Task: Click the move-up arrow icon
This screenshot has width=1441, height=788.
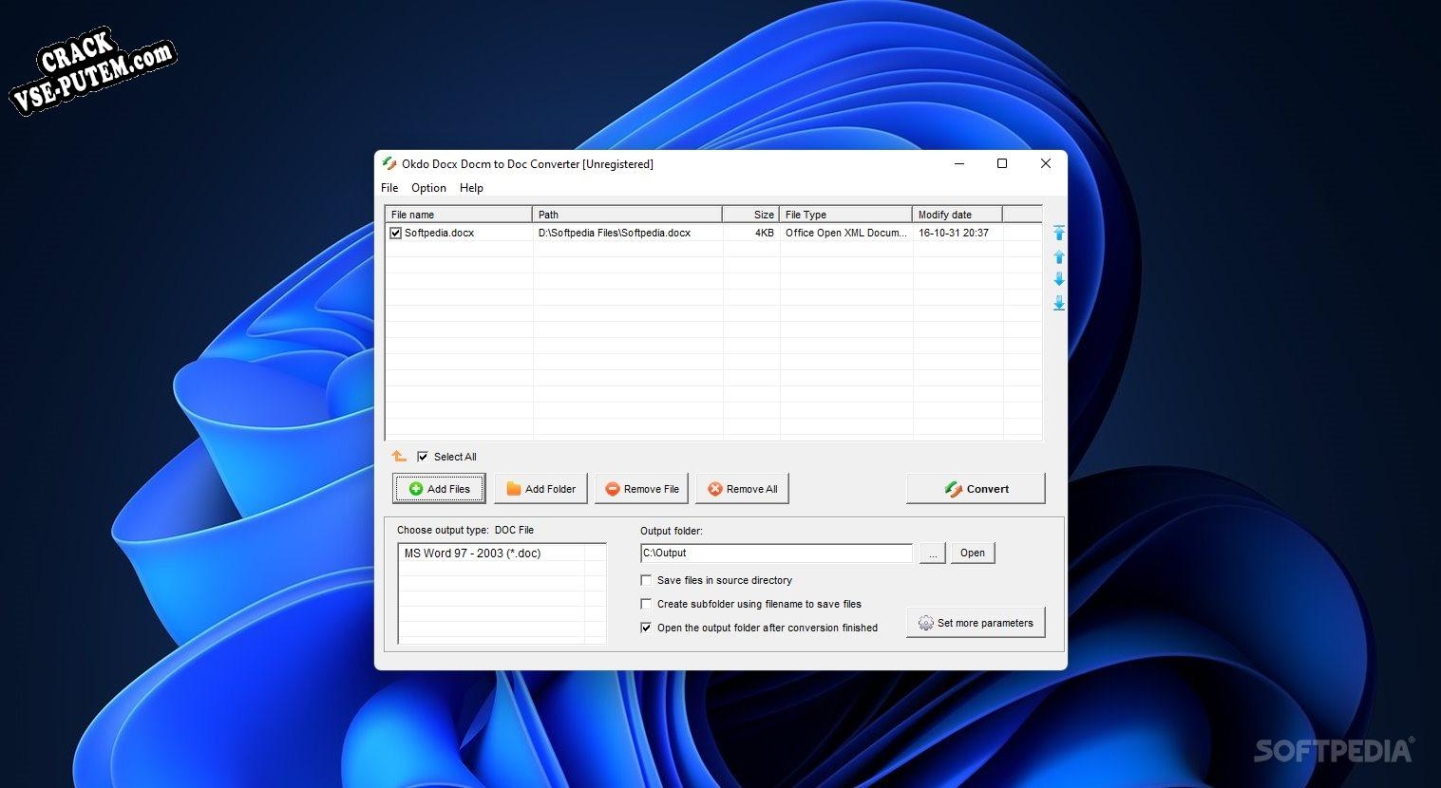Action: [1058, 257]
